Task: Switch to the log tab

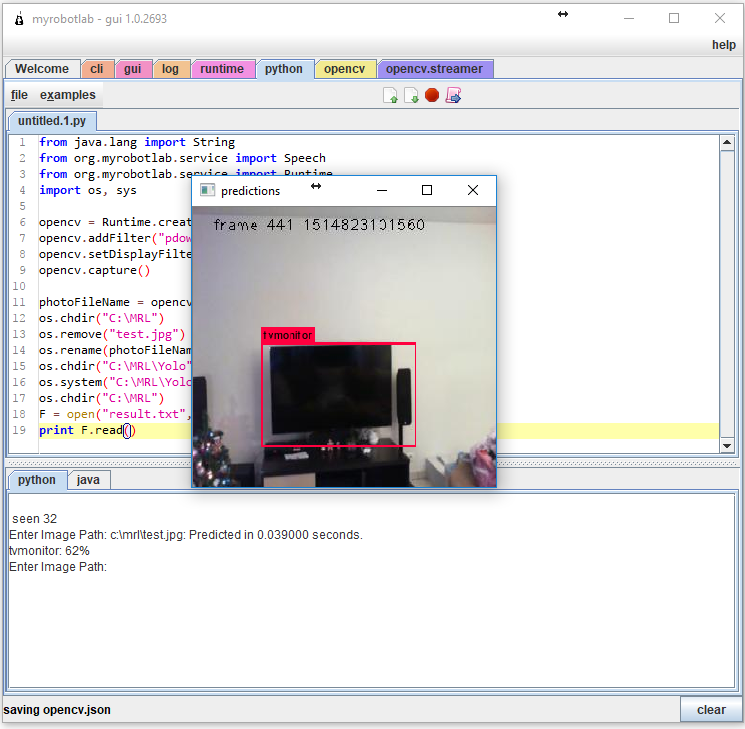Action: coord(170,69)
